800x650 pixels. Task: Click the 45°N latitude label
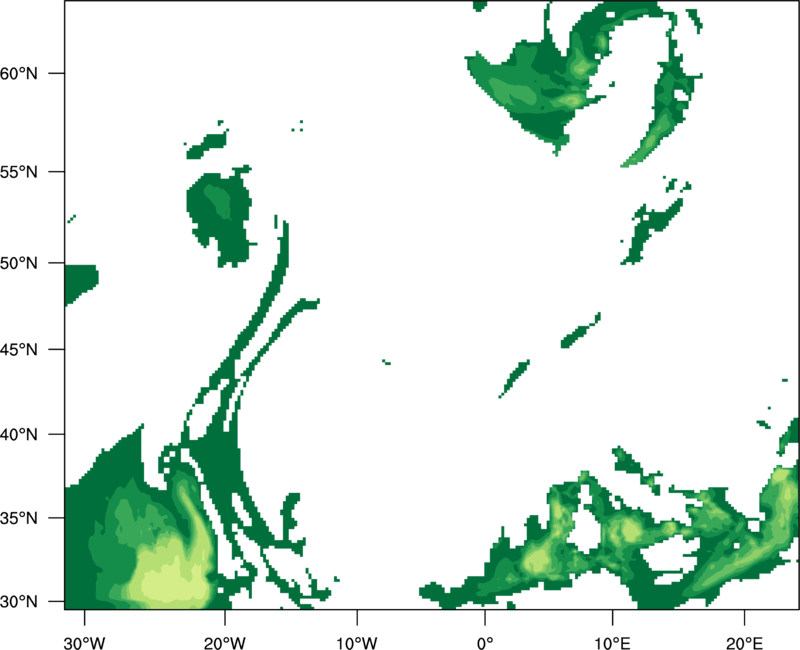pyautogui.click(x=19, y=349)
